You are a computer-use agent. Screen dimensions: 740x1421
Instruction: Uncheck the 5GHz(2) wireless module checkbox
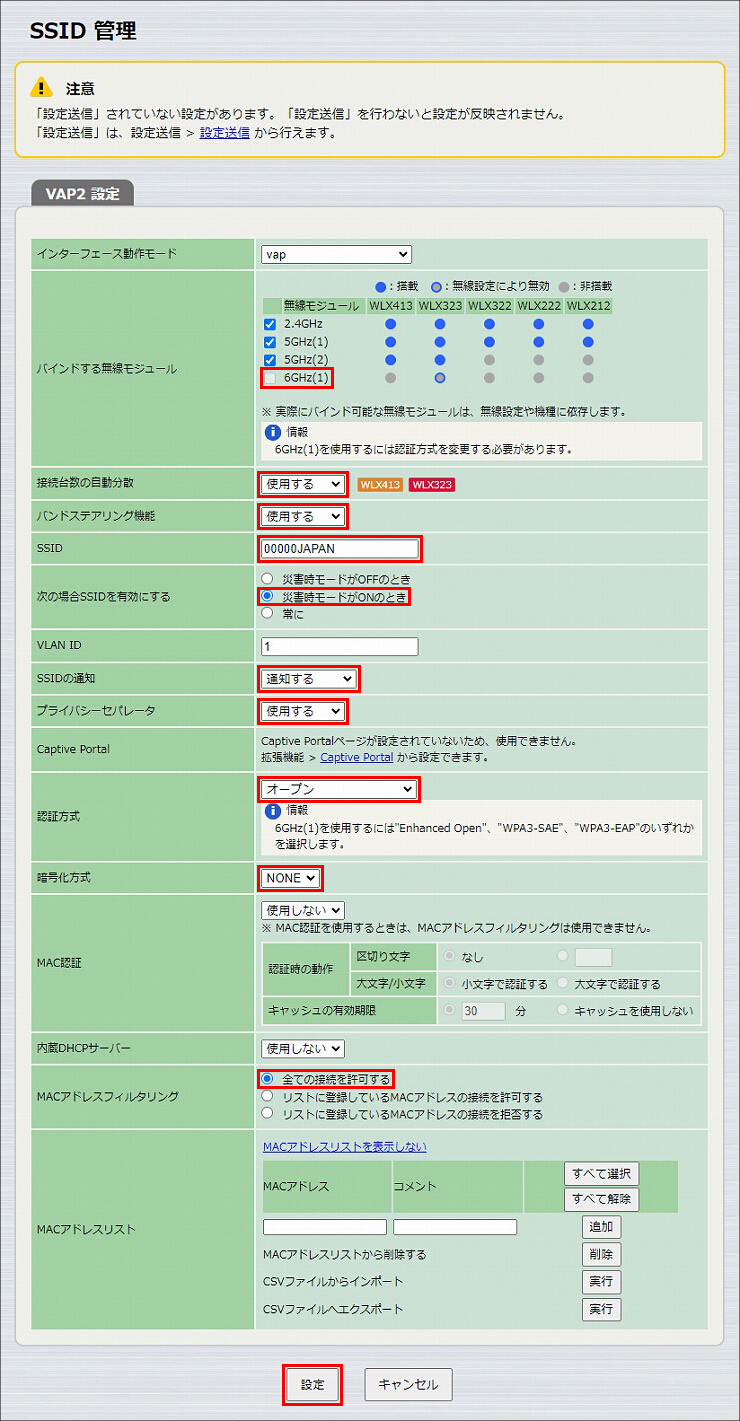click(270, 360)
